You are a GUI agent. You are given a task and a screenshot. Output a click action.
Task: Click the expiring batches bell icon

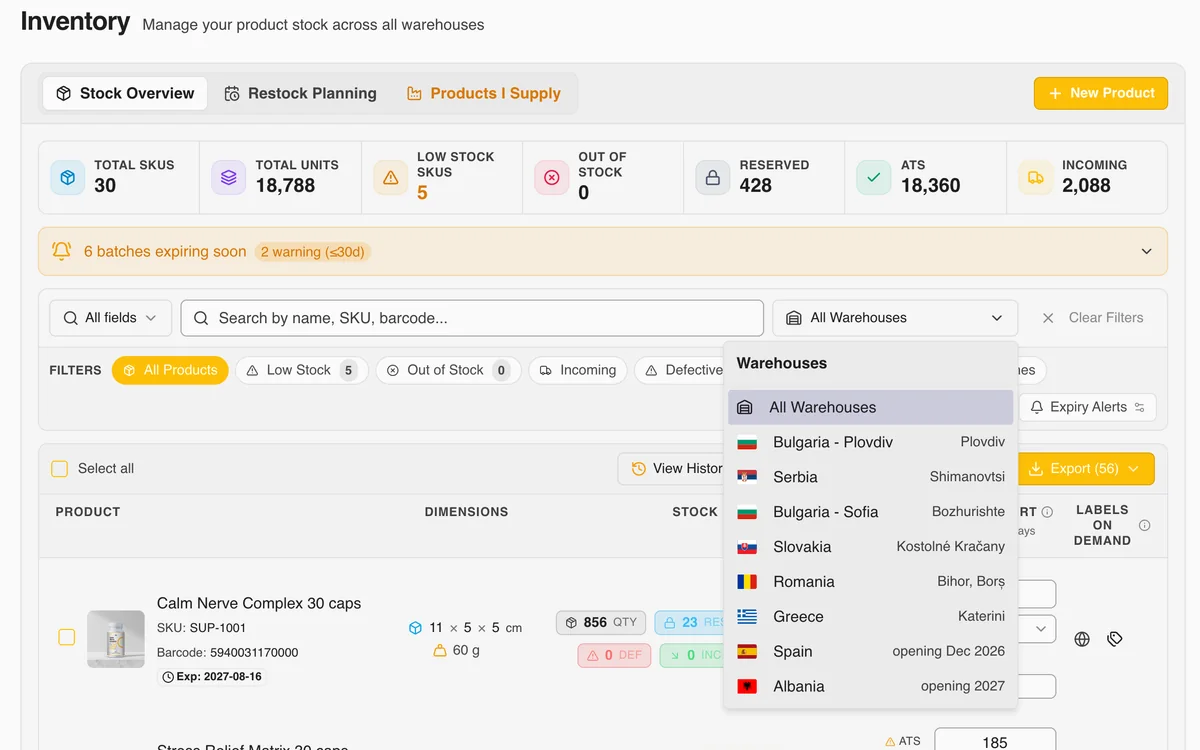coord(62,251)
